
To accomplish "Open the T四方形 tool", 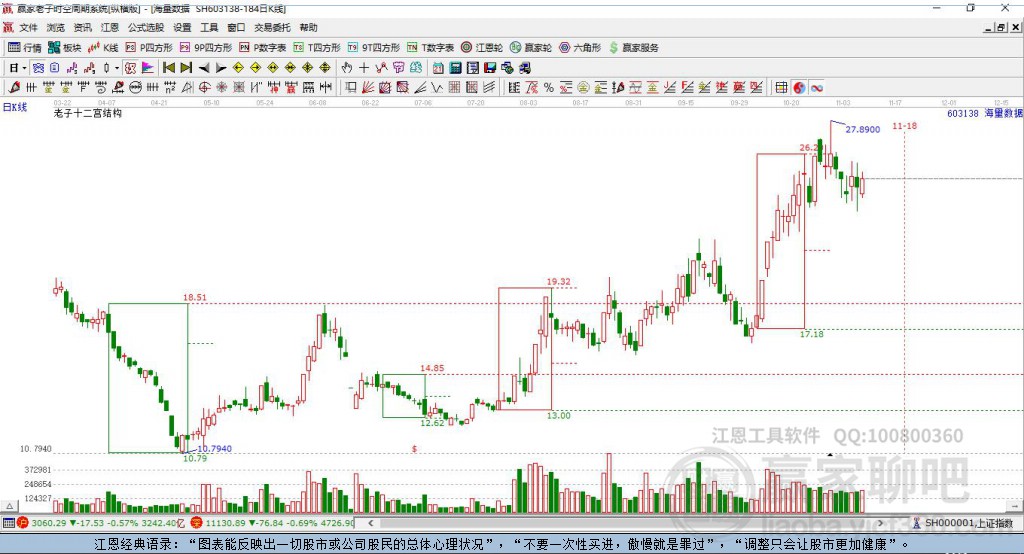I will (x=317, y=48).
